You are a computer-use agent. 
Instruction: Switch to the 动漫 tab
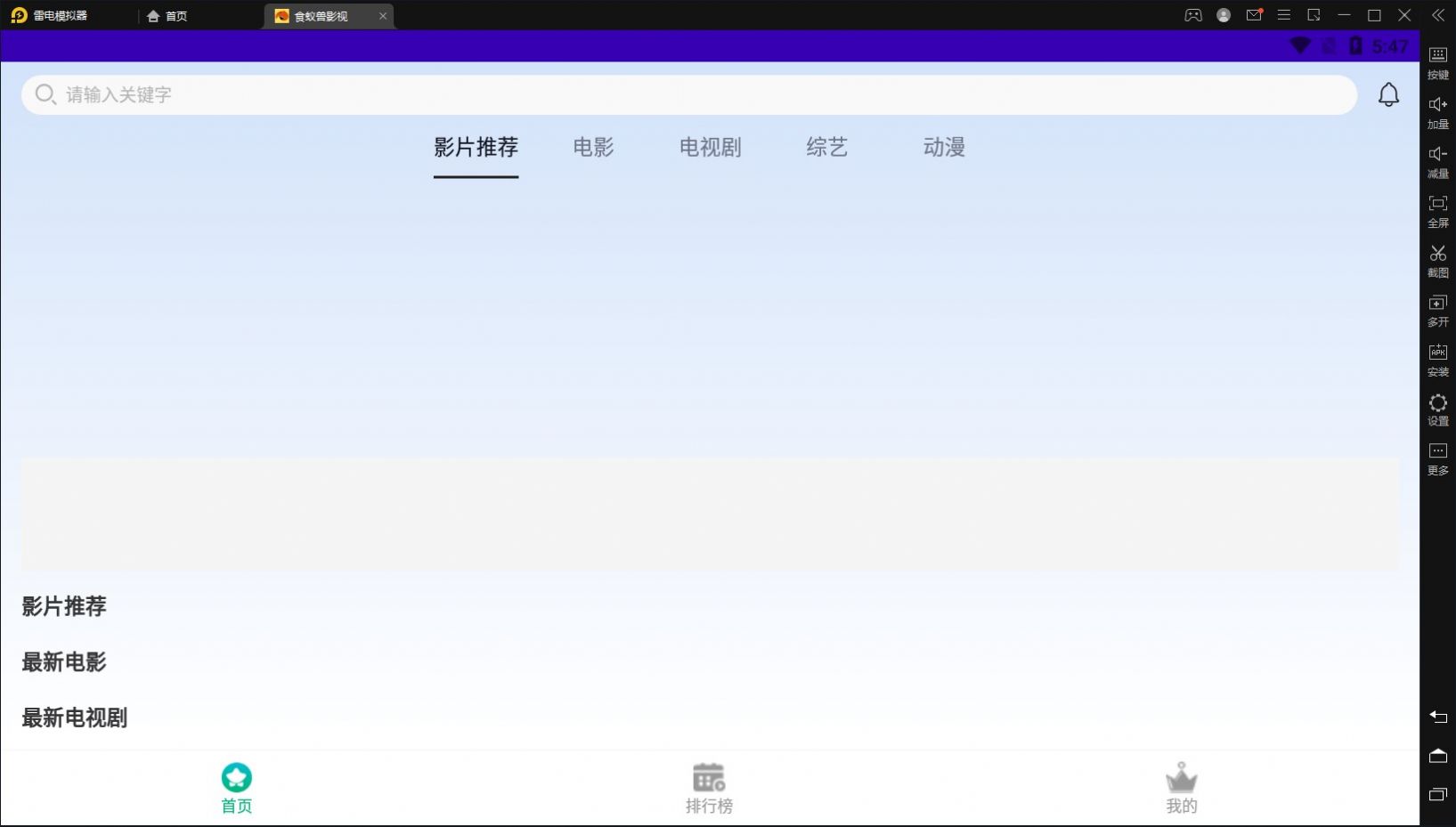point(944,148)
